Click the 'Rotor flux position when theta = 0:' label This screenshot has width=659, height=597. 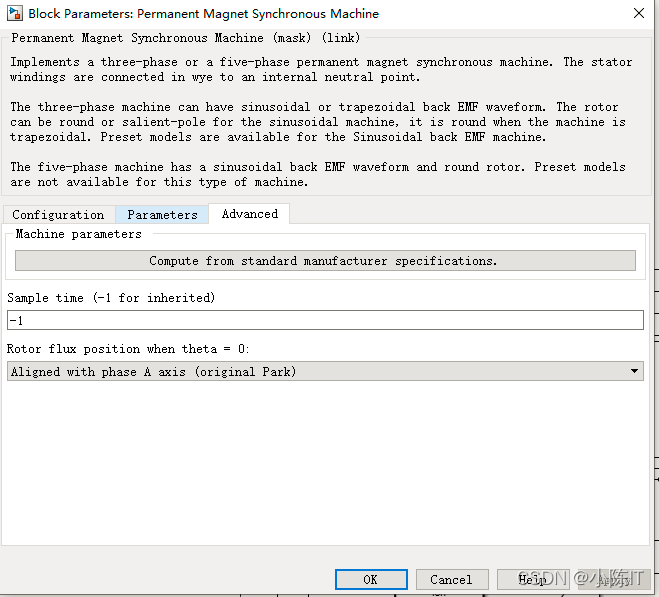[128, 349]
